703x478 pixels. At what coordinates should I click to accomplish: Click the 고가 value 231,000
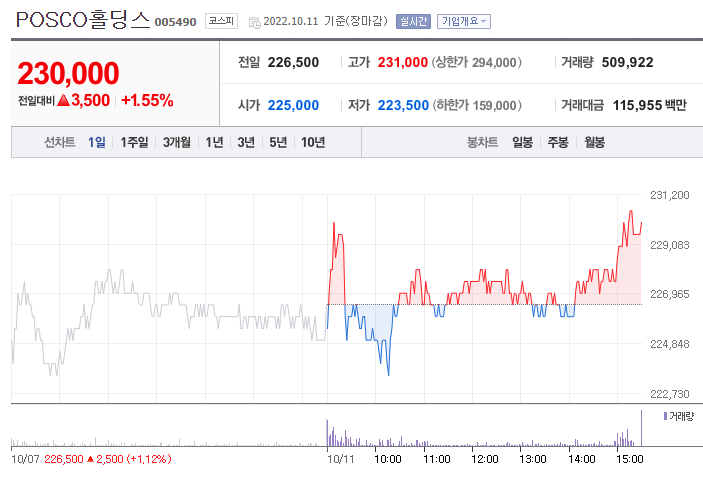coord(403,62)
